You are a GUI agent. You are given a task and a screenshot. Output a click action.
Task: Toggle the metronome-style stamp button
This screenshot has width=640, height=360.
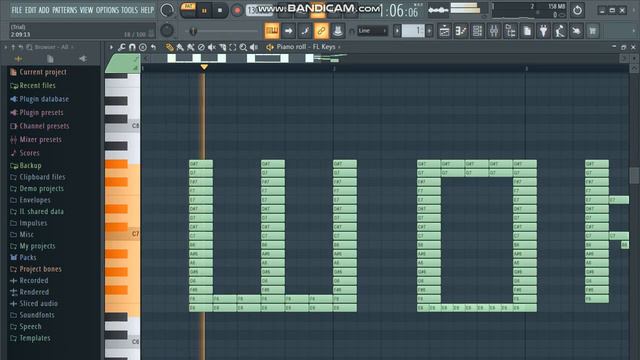[x=338, y=31]
